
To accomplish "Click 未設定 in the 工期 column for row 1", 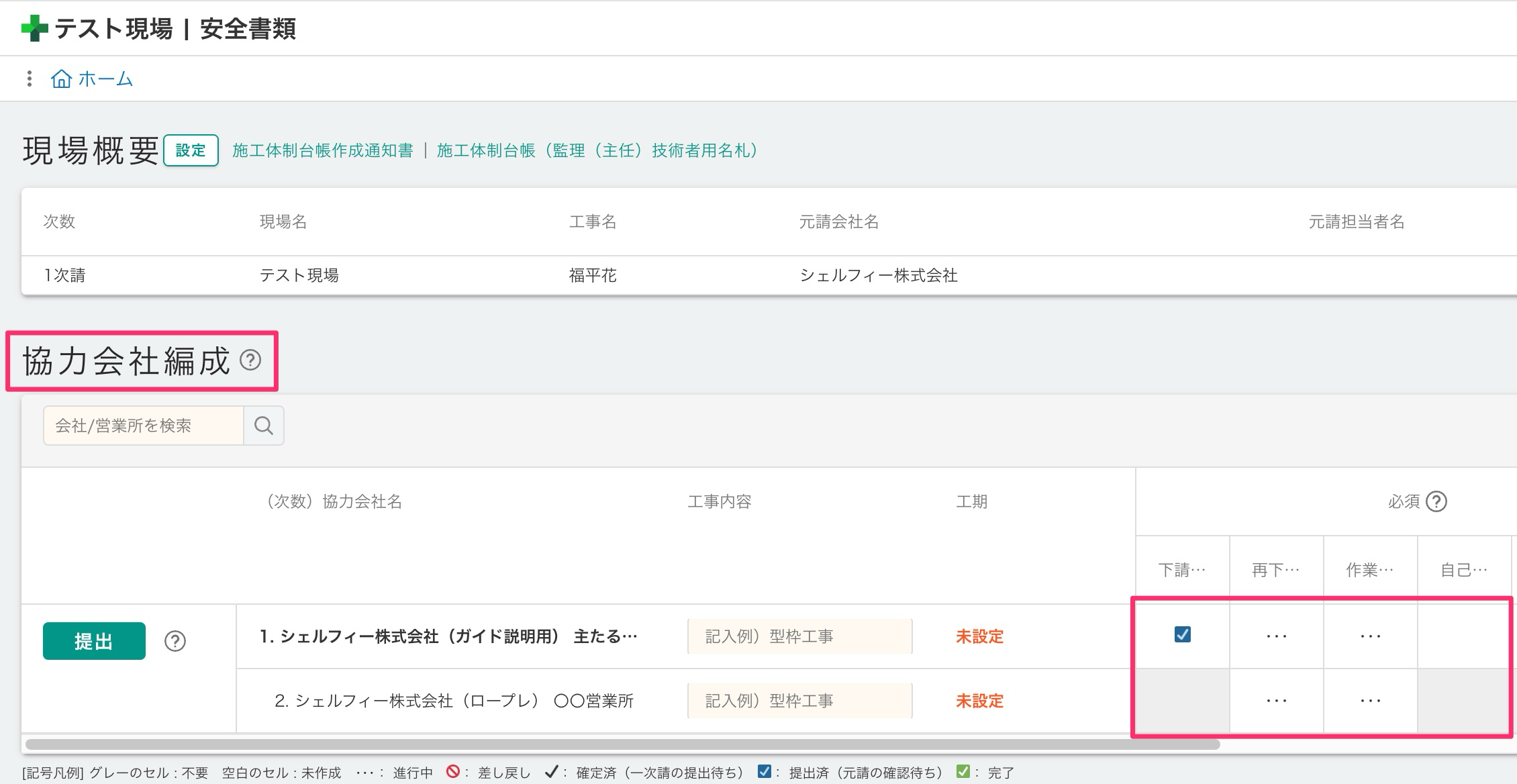I will pyautogui.click(x=979, y=638).
